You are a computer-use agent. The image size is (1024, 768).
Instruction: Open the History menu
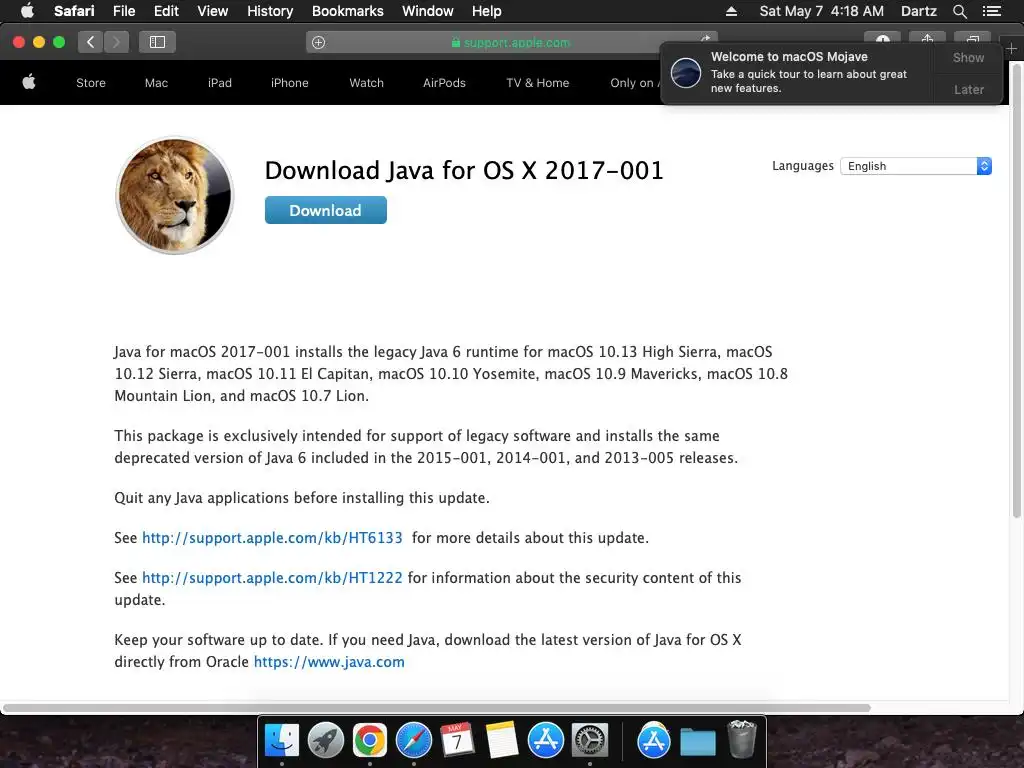pyautogui.click(x=270, y=11)
